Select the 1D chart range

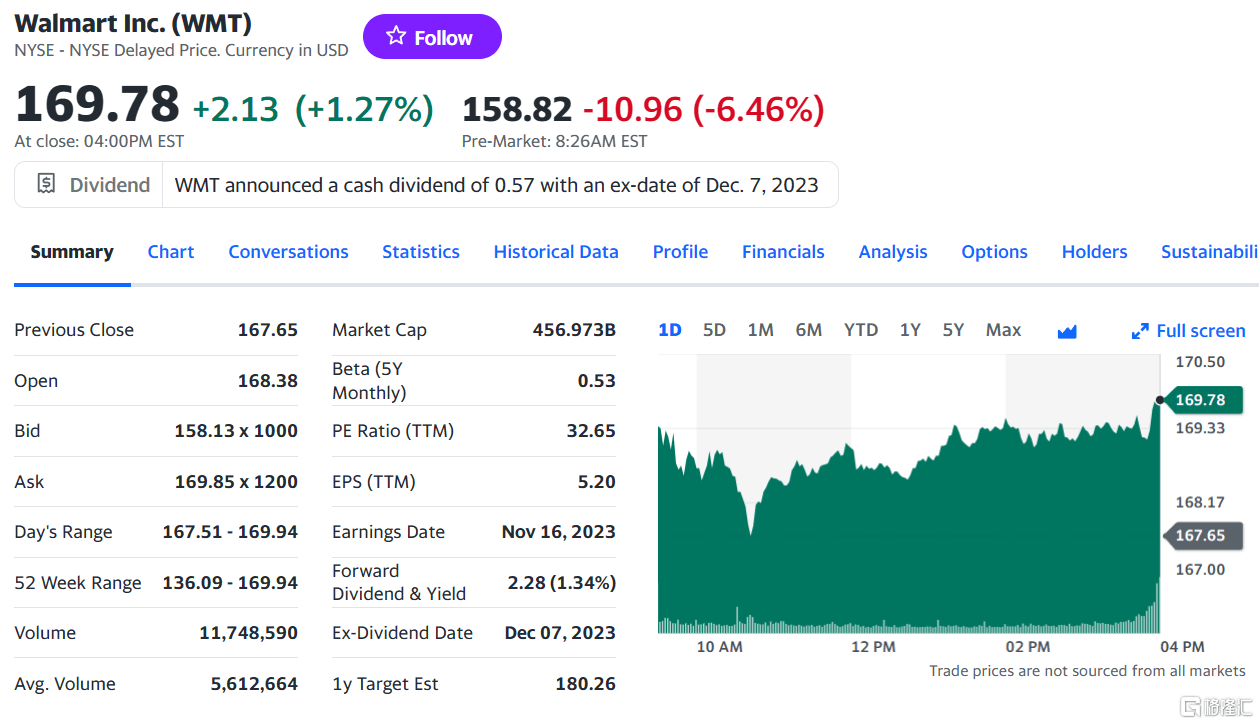coord(670,330)
